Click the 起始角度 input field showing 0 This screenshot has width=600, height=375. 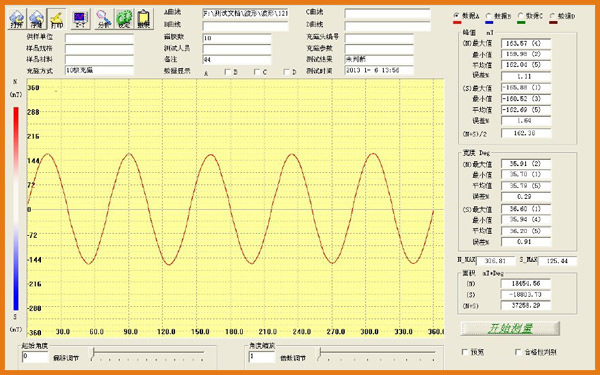coord(35,357)
